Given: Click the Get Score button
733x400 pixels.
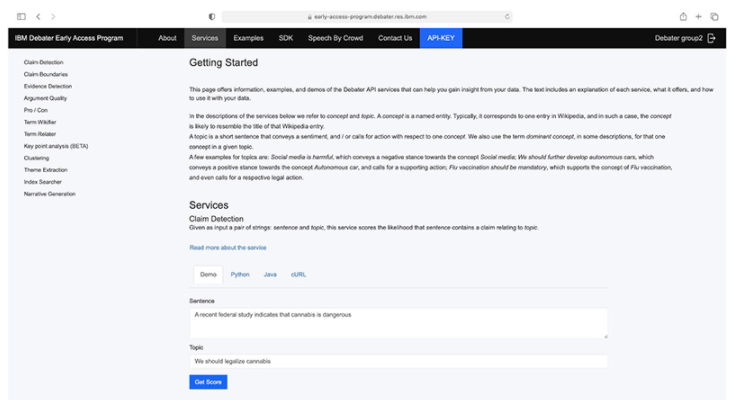Looking at the screenshot, I should (x=208, y=382).
